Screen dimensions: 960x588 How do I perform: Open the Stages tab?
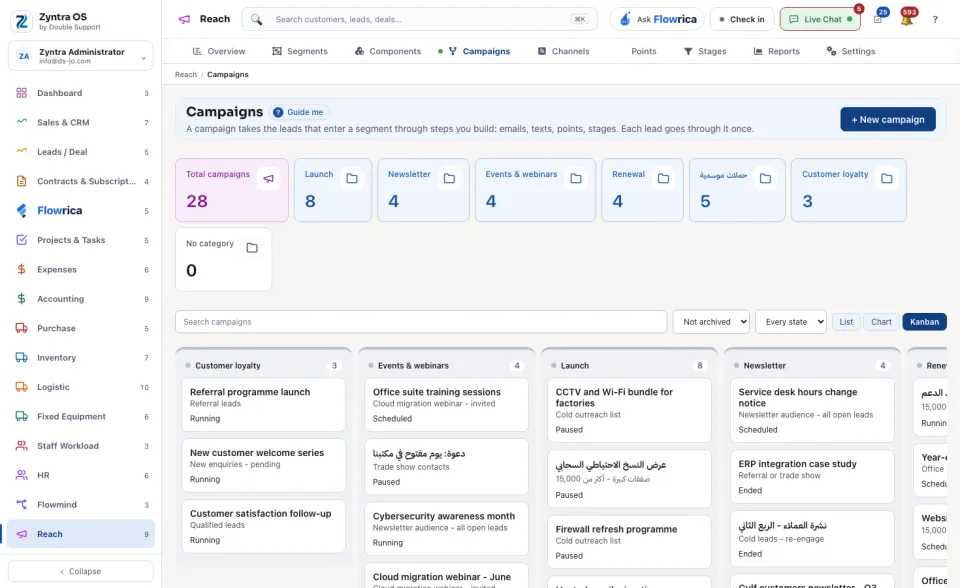[x=705, y=51]
